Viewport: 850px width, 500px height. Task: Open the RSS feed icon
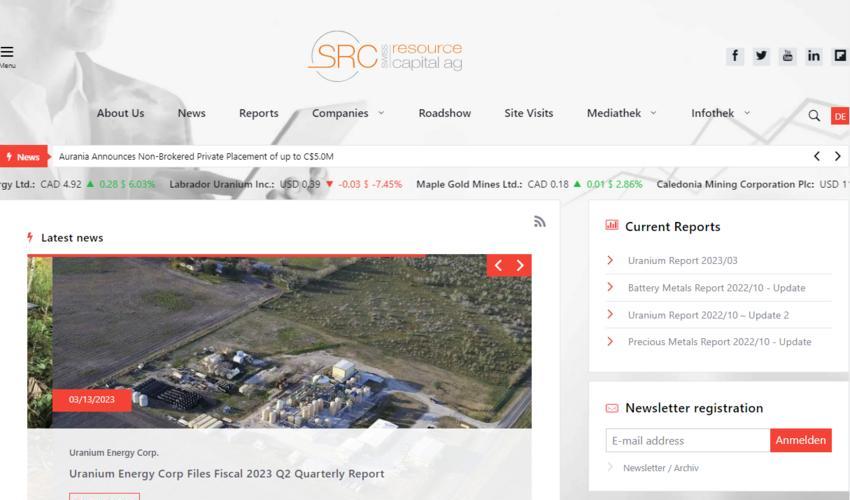pos(539,221)
